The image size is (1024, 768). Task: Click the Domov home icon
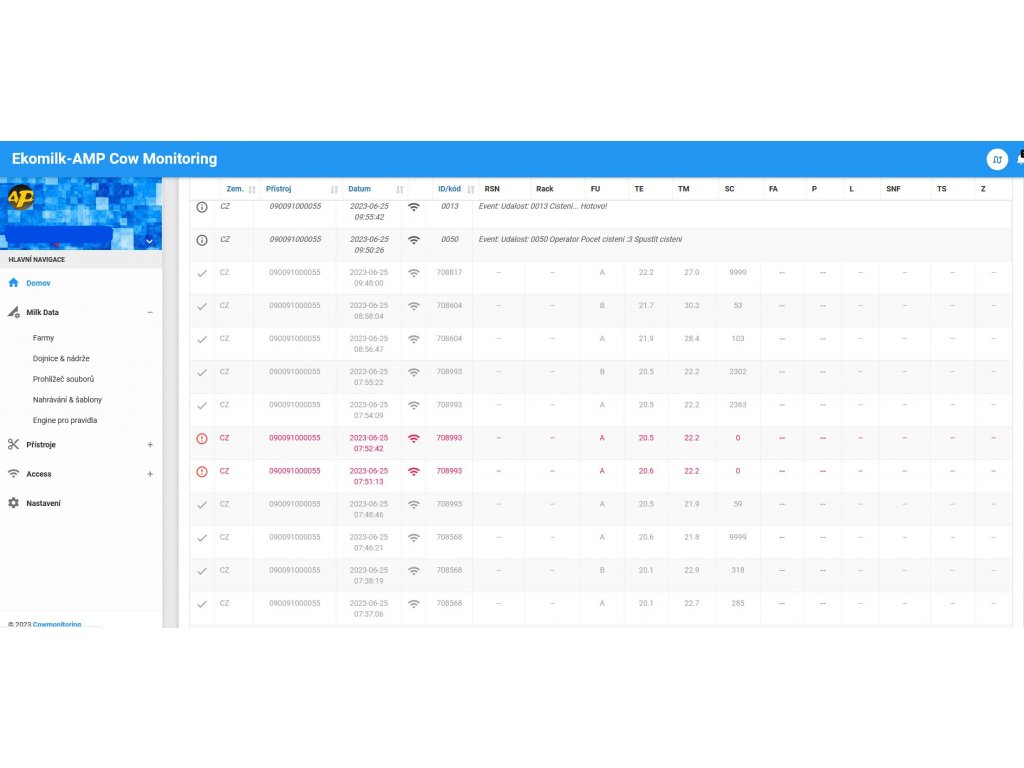[x=14, y=283]
